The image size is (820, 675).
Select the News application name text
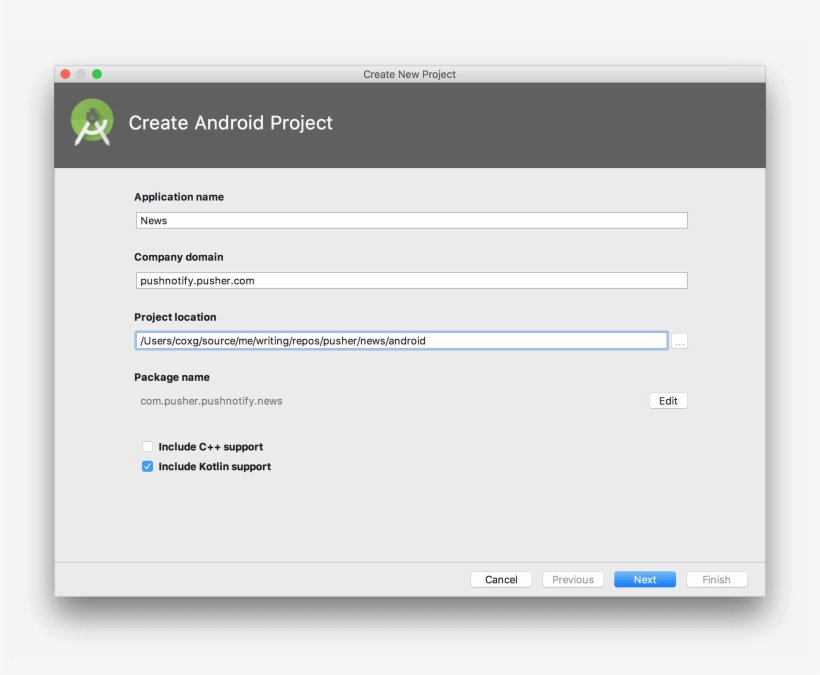click(152, 220)
